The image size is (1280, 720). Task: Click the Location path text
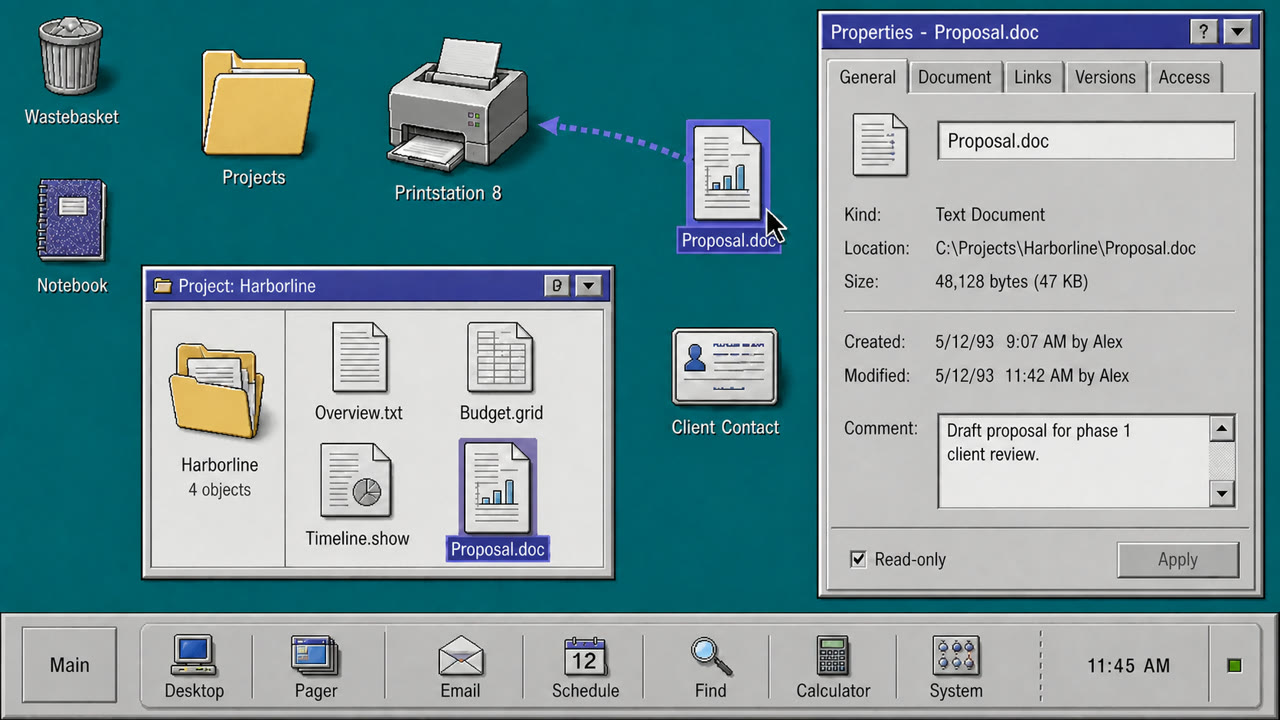(x=1066, y=248)
